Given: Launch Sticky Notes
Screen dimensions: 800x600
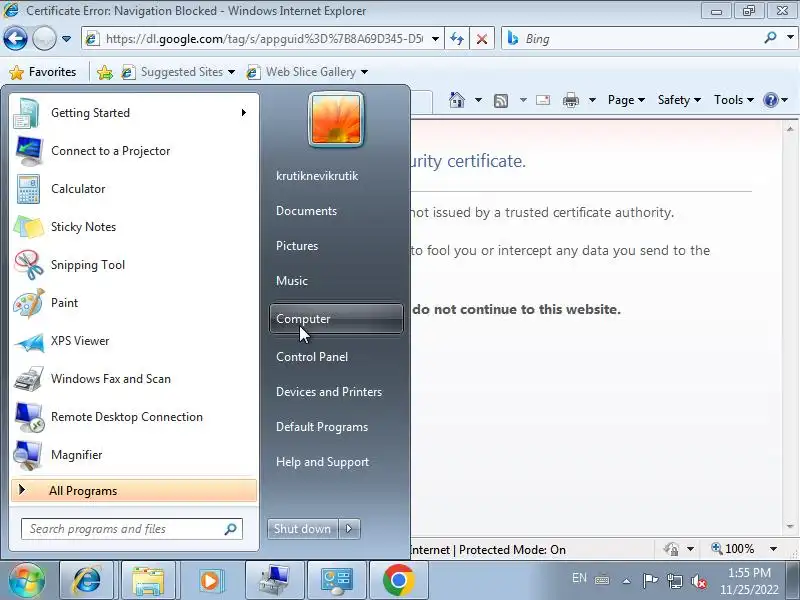Looking at the screenshot, I should tap(134, 227).
